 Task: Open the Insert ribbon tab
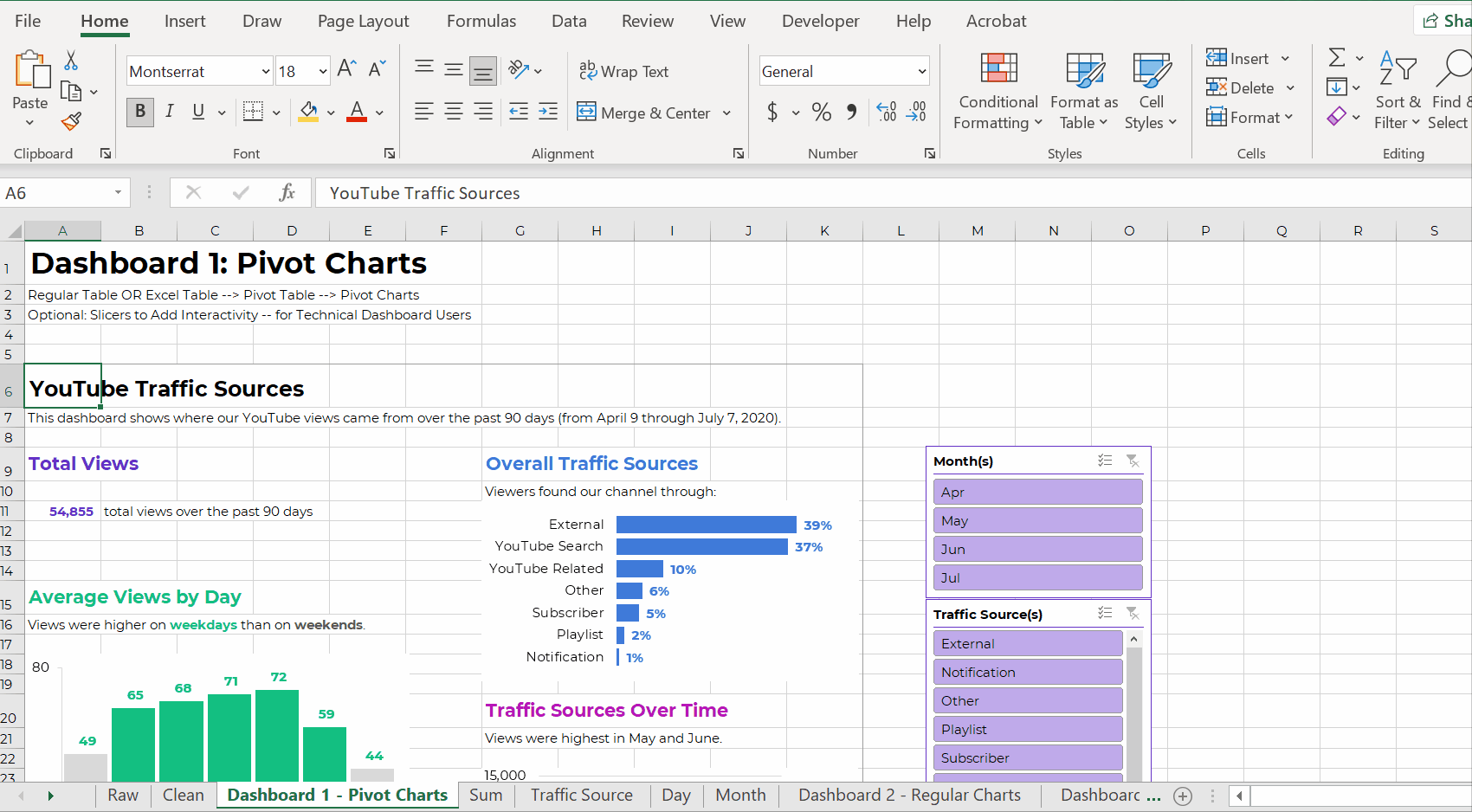185,21
